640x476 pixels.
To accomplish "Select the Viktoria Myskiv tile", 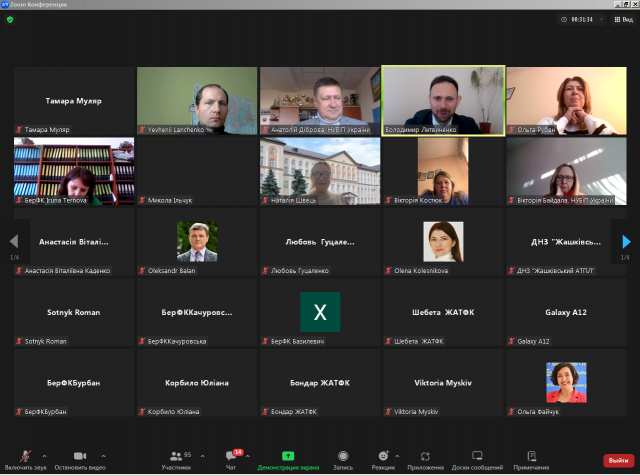I will [443, 383].
